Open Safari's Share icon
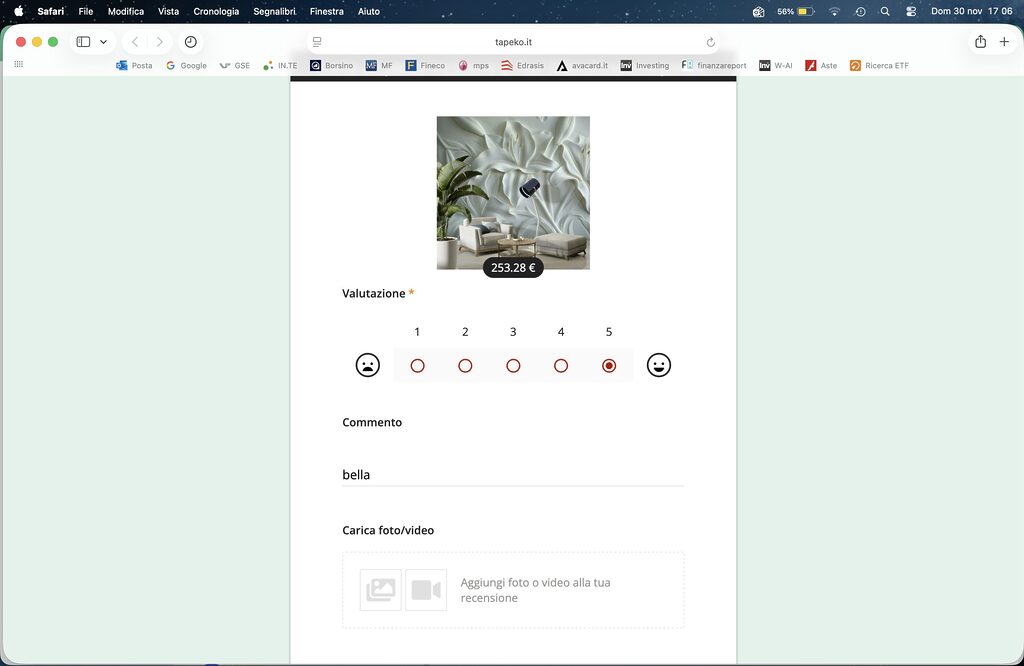Image resolution: width=1024 pixels, height=666 pixels. click(x=980, y=42)
